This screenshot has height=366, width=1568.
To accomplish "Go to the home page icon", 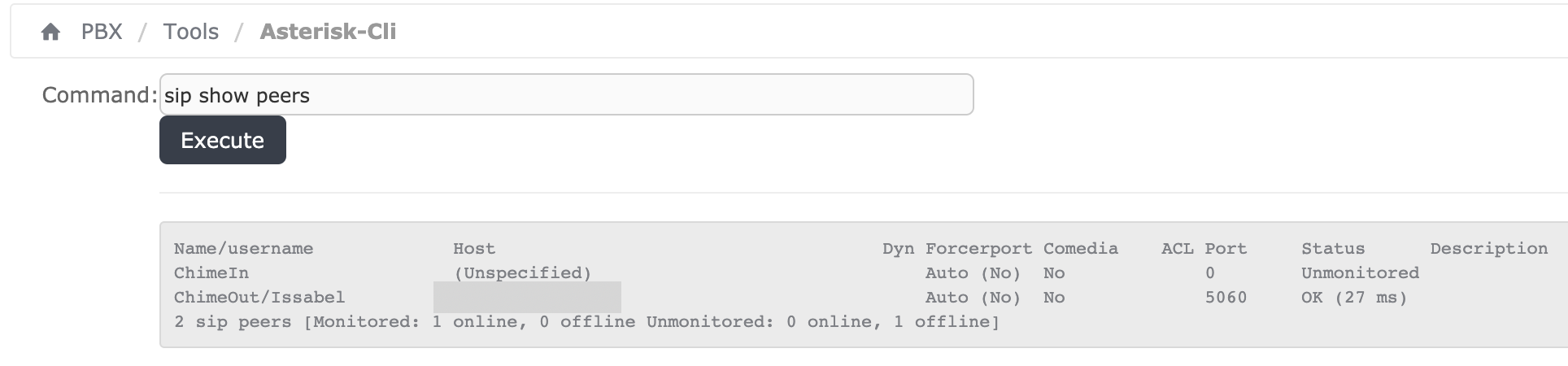I will point(50,32).
